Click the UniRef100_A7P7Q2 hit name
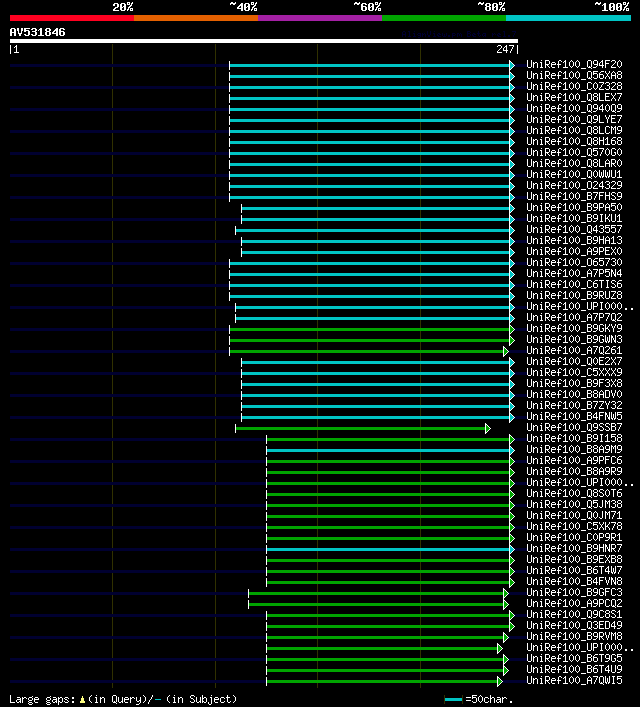The height and width of the screenshot is (707, 640). tap(574, 317)
